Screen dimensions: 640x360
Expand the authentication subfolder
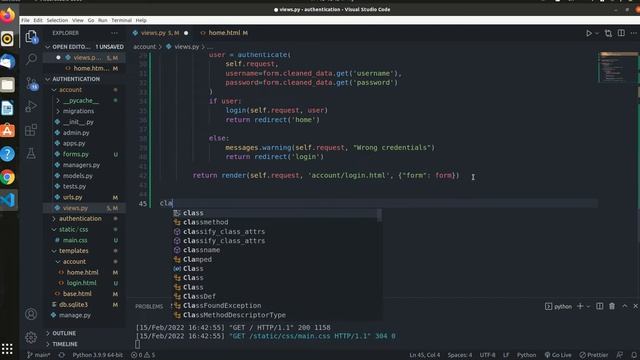pos(54,219)
